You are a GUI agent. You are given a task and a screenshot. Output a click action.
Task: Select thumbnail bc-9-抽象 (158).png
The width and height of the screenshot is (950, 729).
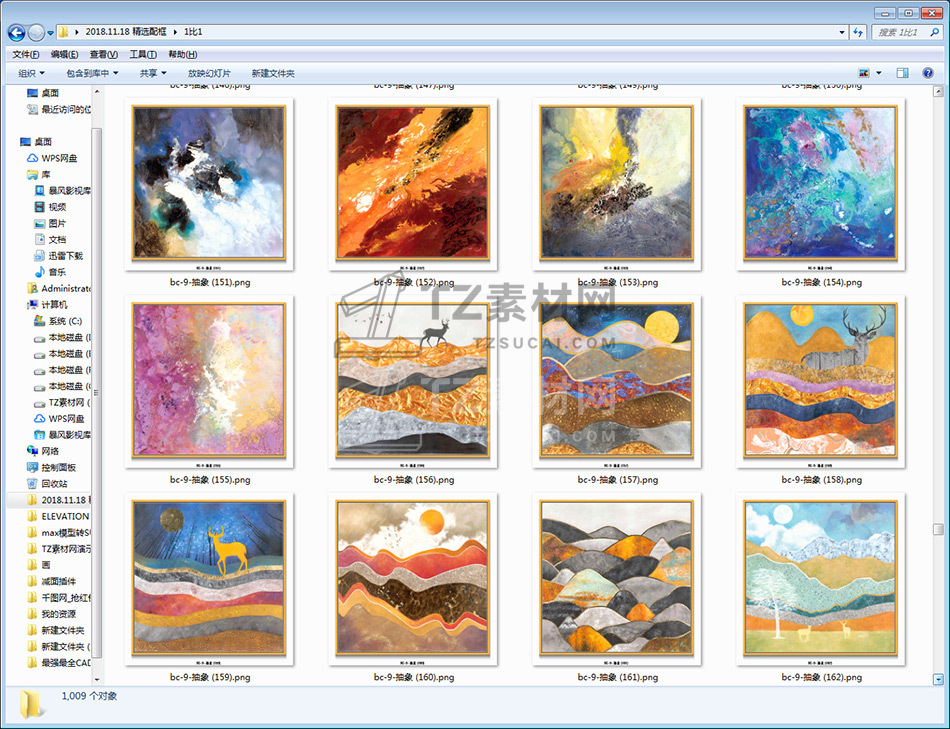(x=820, y=382)
